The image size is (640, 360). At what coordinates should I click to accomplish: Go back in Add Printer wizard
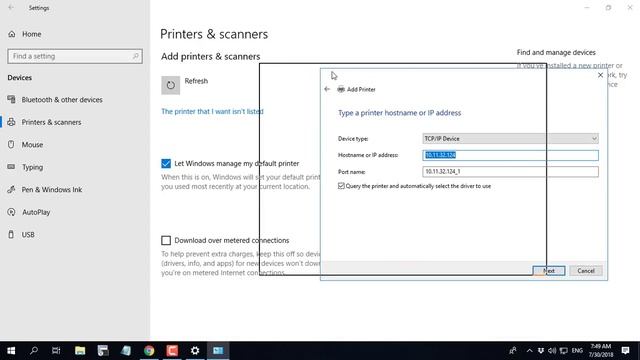pos(327,89)
